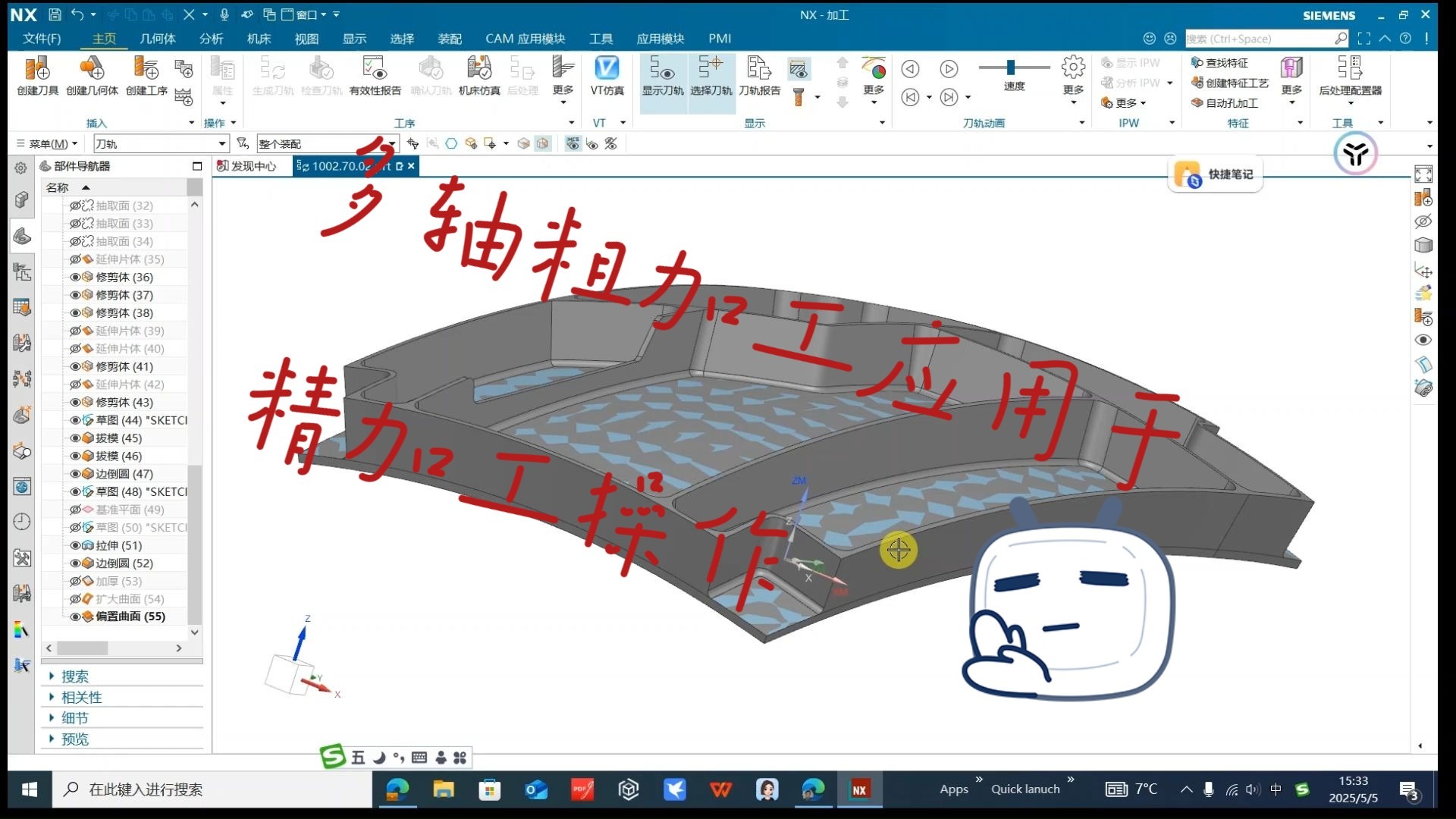This screenshot has height=819, width=1456.
Task: Open the 菜单(M) menu
Action: 47,143
